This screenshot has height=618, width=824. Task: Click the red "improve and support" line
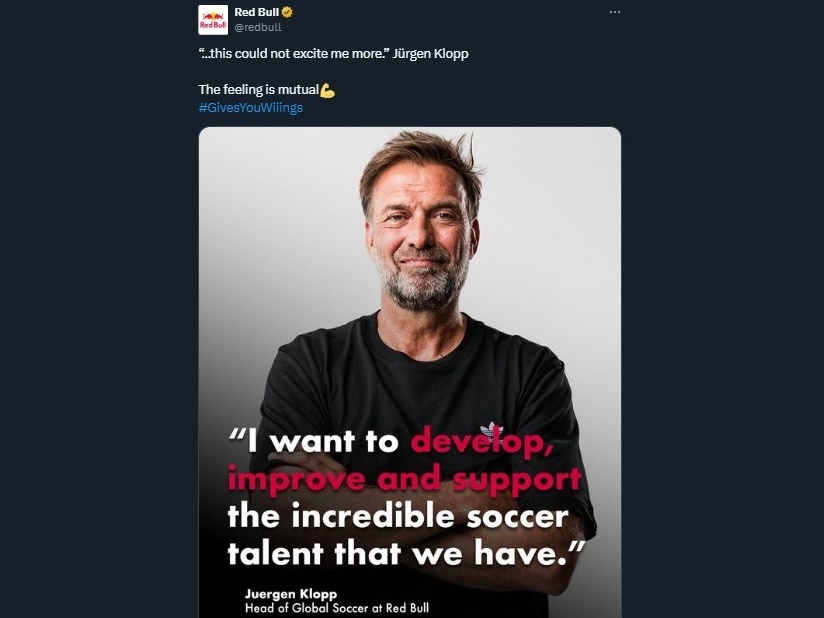tap(404, 478)
